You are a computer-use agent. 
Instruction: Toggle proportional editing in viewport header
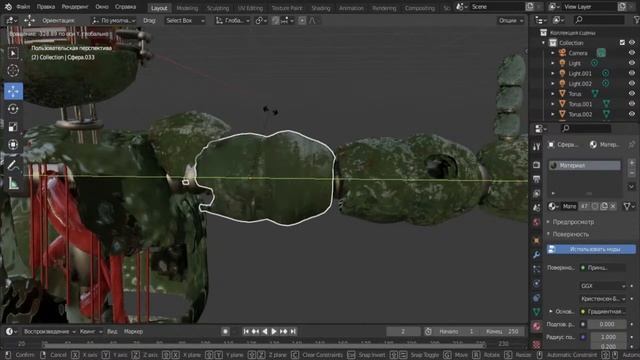[x=302, y=20]
